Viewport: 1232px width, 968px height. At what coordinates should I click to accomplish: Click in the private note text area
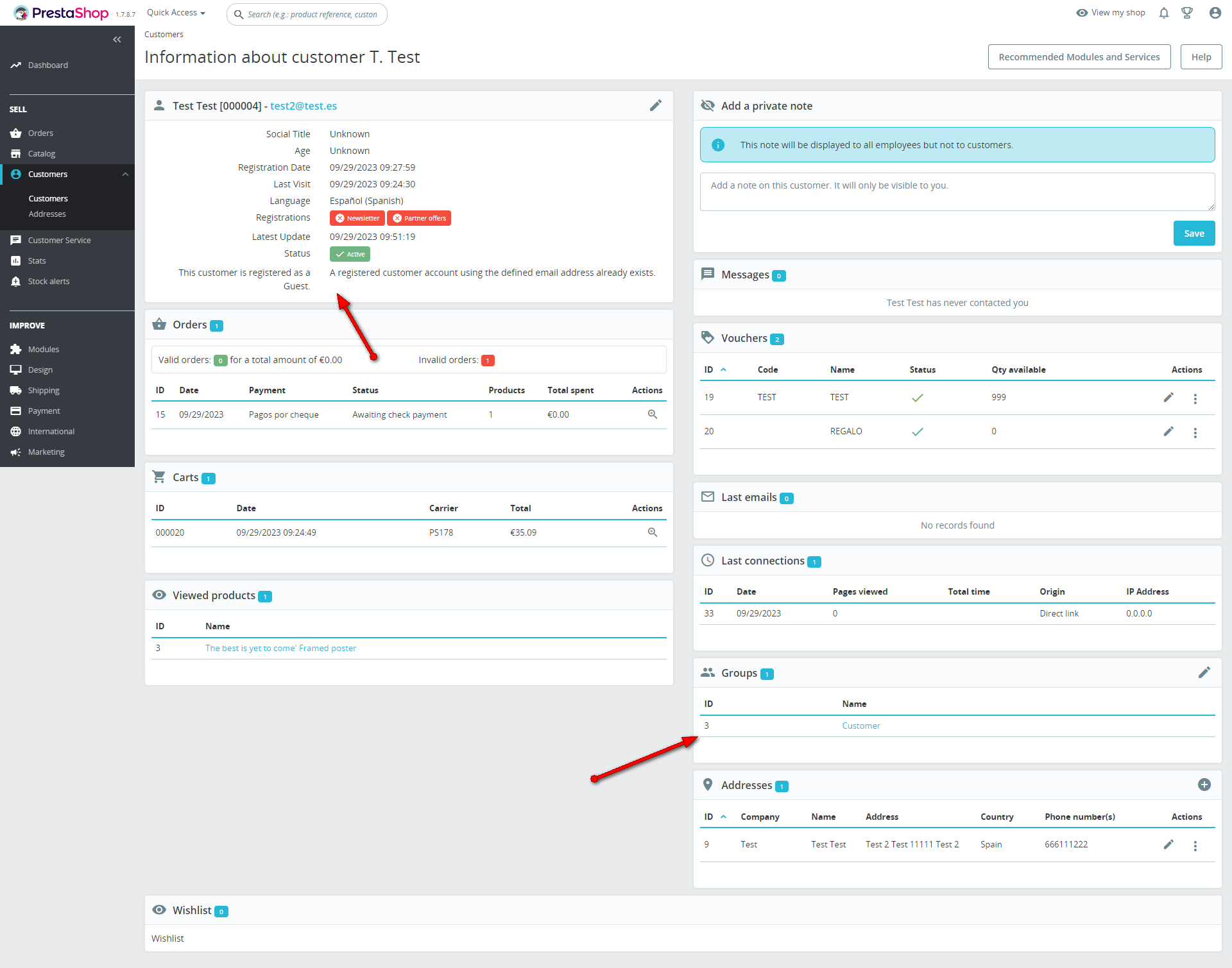point(957,191)
